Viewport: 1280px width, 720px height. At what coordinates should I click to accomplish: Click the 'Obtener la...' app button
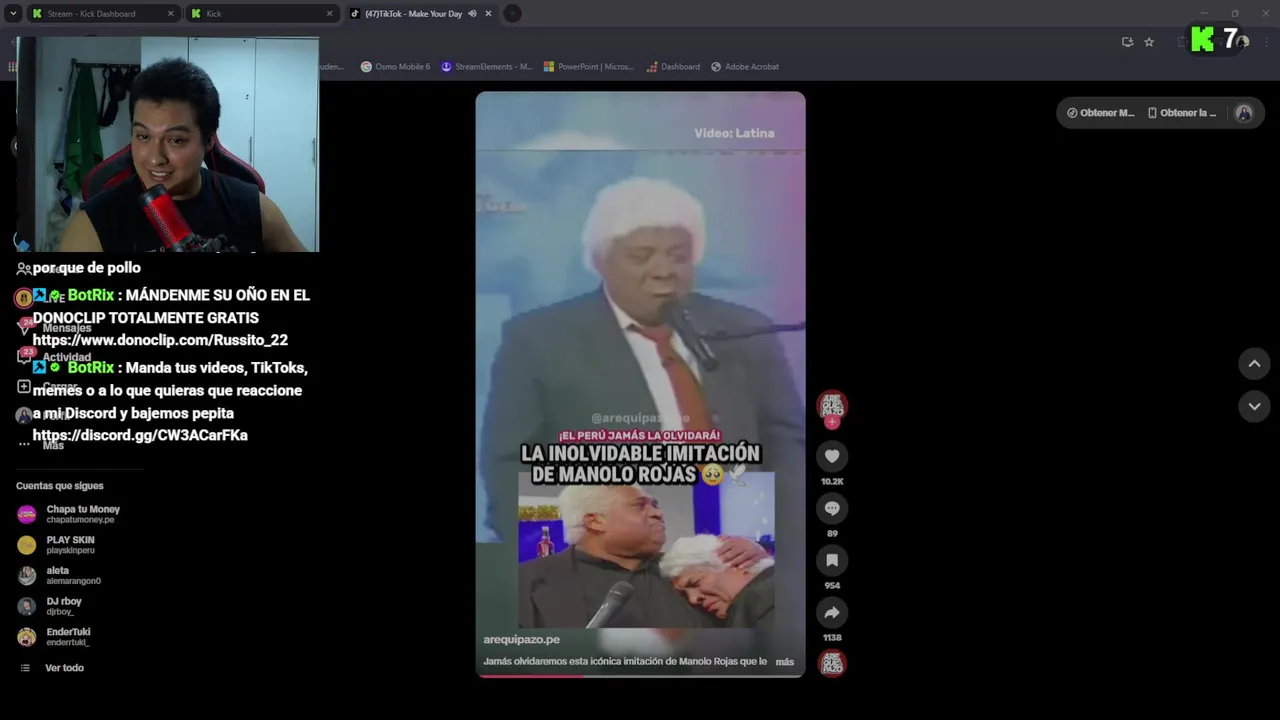click(x=1182, y=113)
